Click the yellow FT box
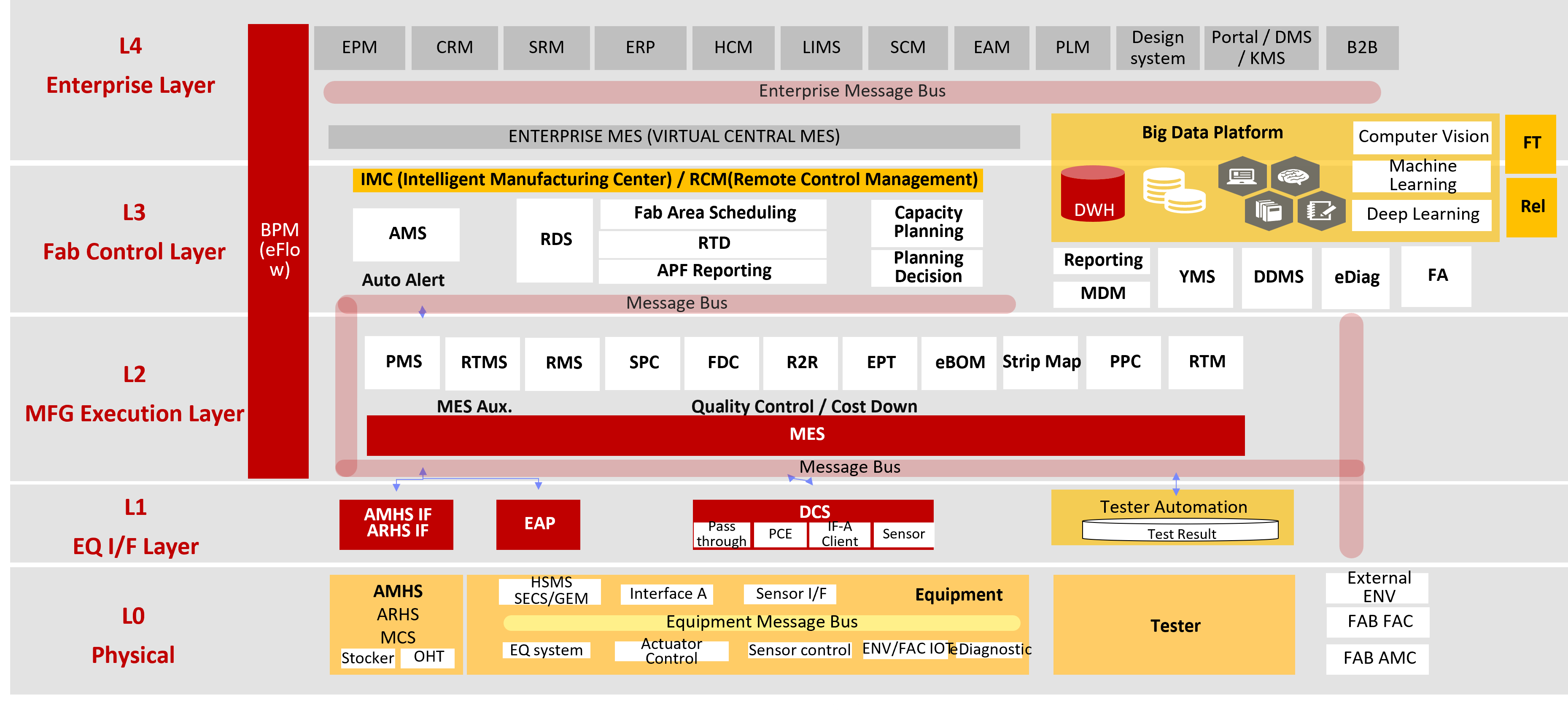 coord(1530,143)
